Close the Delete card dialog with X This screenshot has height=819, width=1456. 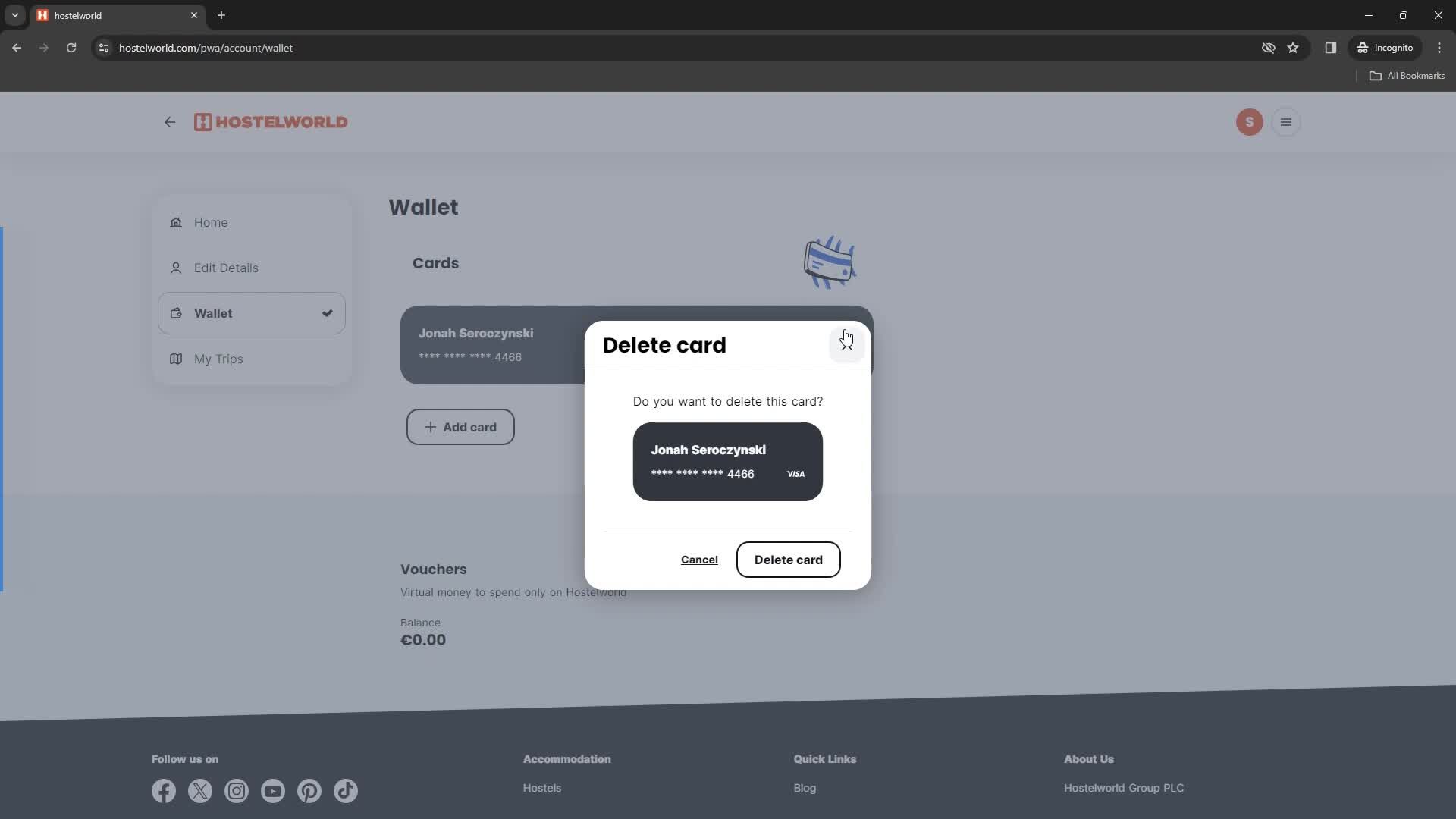(x=846, y=344)
